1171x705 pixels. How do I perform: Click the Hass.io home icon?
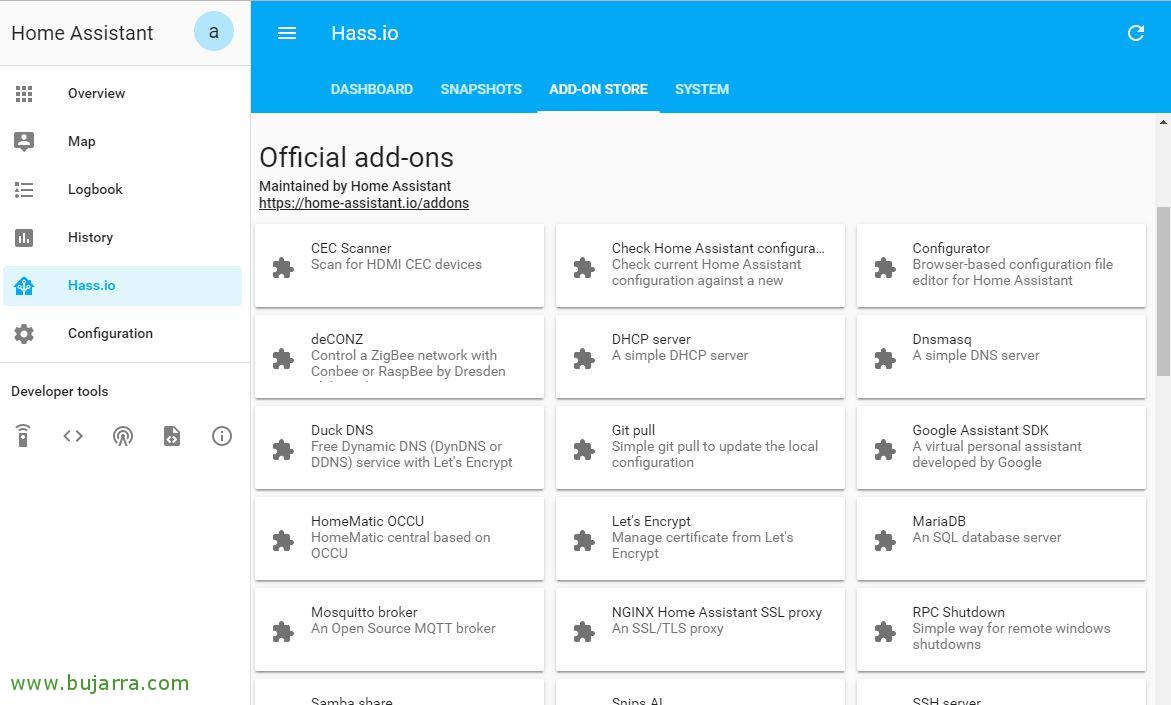(24, 285)
